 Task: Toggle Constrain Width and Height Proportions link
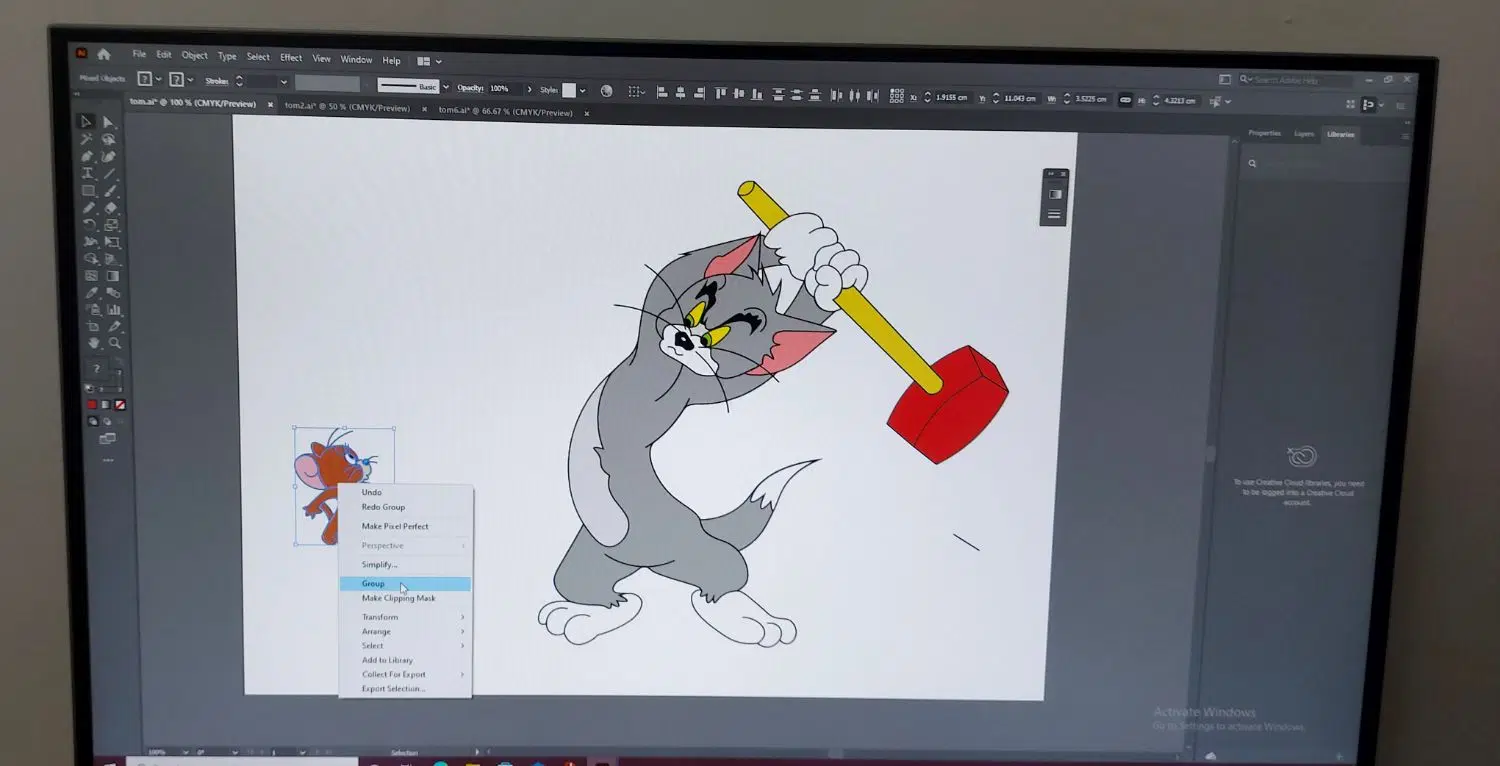(1125, 99)
